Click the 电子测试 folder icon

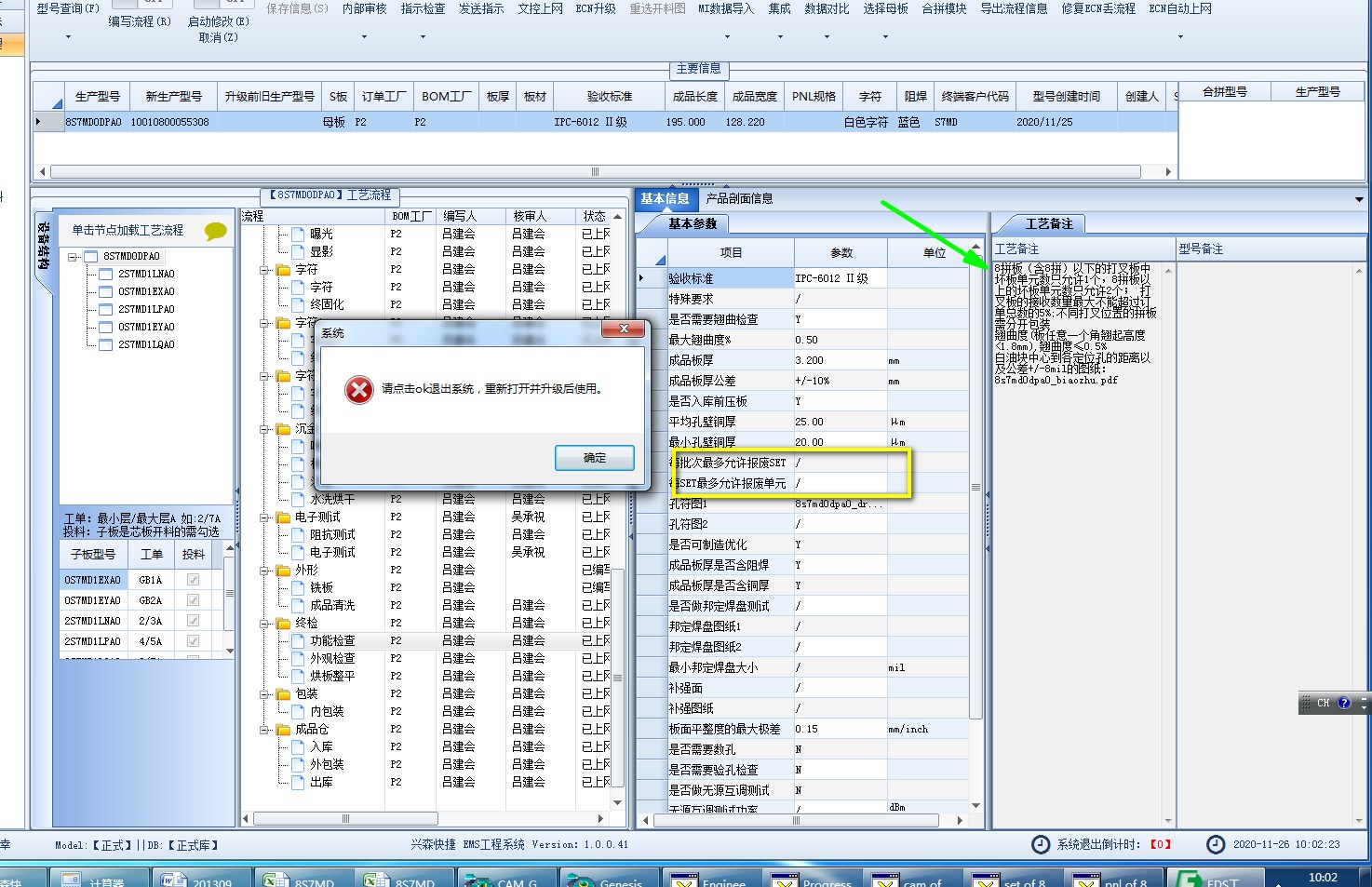click(283, 517)
